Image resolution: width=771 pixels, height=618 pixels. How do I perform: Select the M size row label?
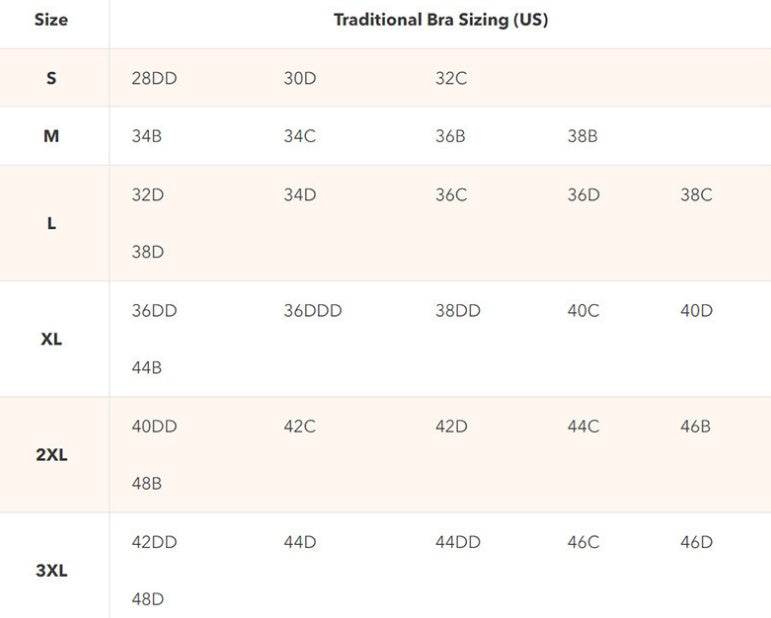(x=51, y=136)
